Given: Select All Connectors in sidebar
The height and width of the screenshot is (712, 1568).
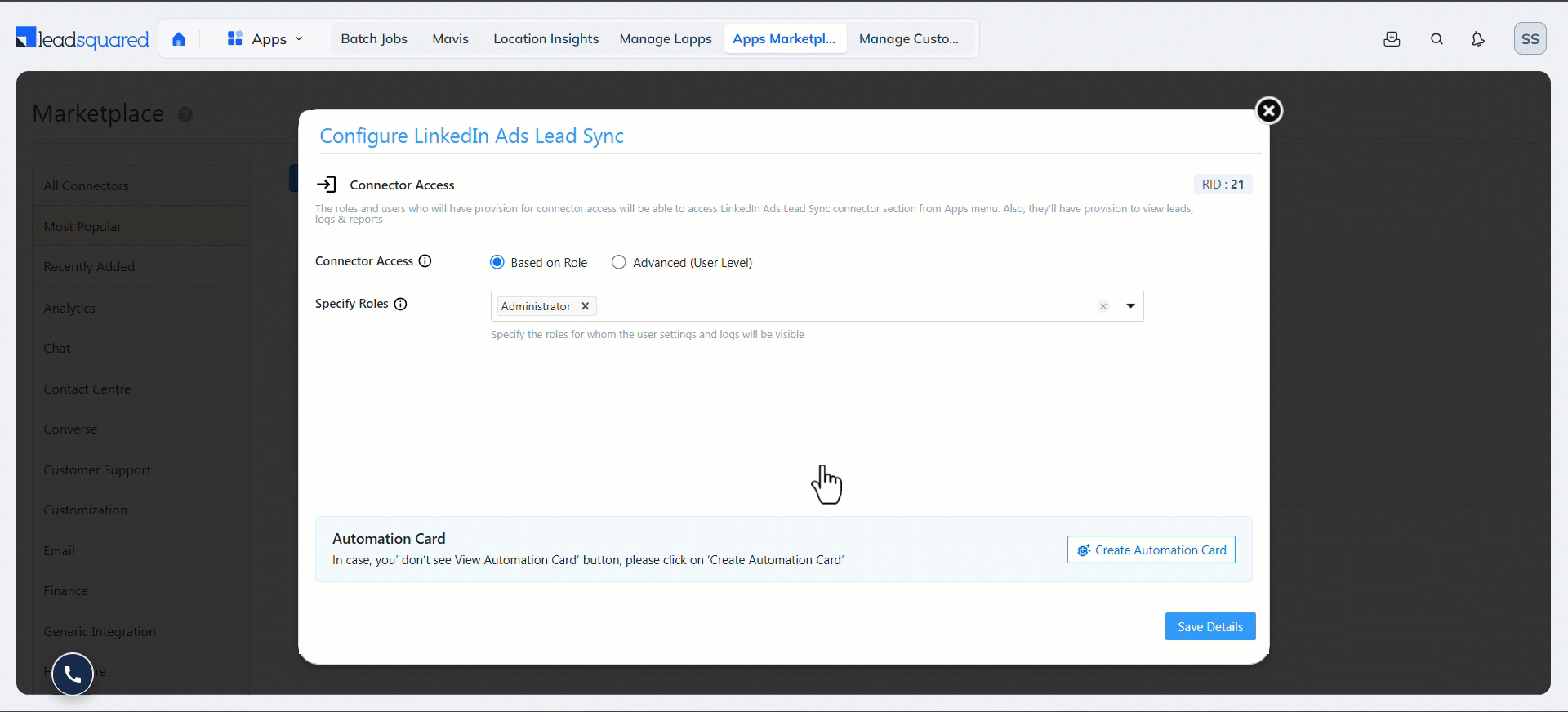Looking at the screenshot, I should coord(141,185).
